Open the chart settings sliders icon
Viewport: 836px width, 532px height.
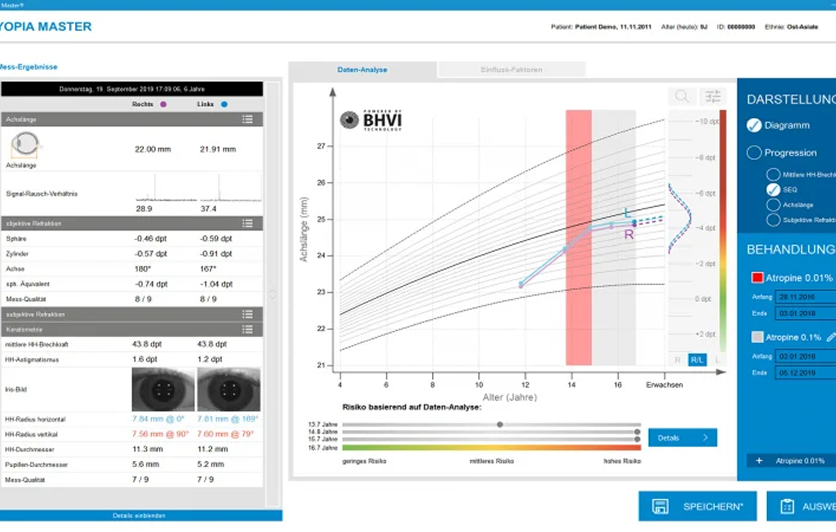click(713, 96)
